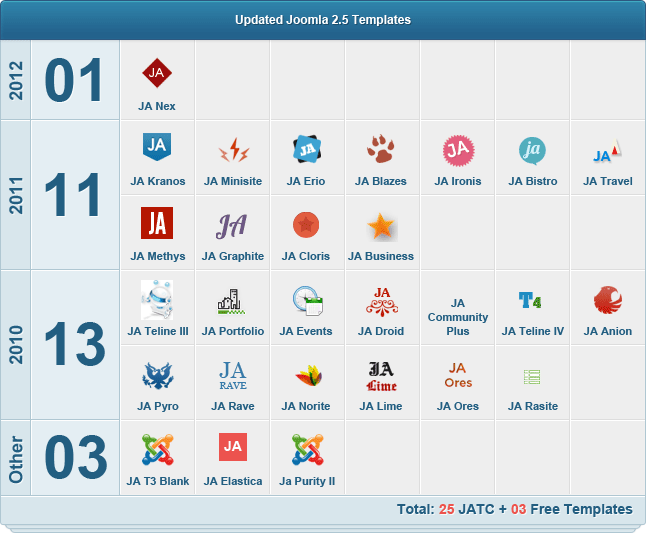Select the JA Events clock calendar icon
The width and height of the screenshot is (646, 533).
[x=308, y=301]
